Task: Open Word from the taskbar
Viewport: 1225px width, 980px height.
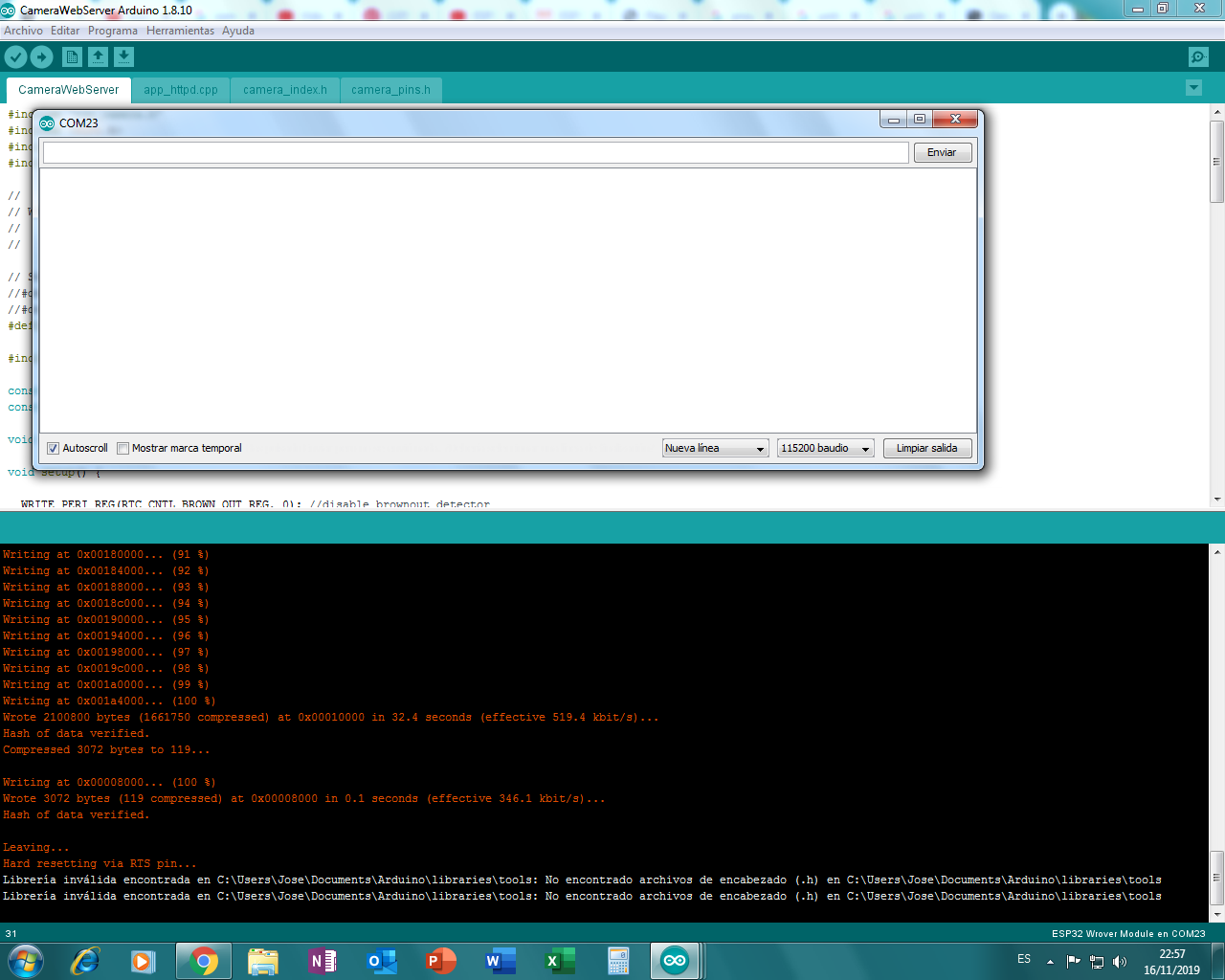Action: tap(501, 961)
